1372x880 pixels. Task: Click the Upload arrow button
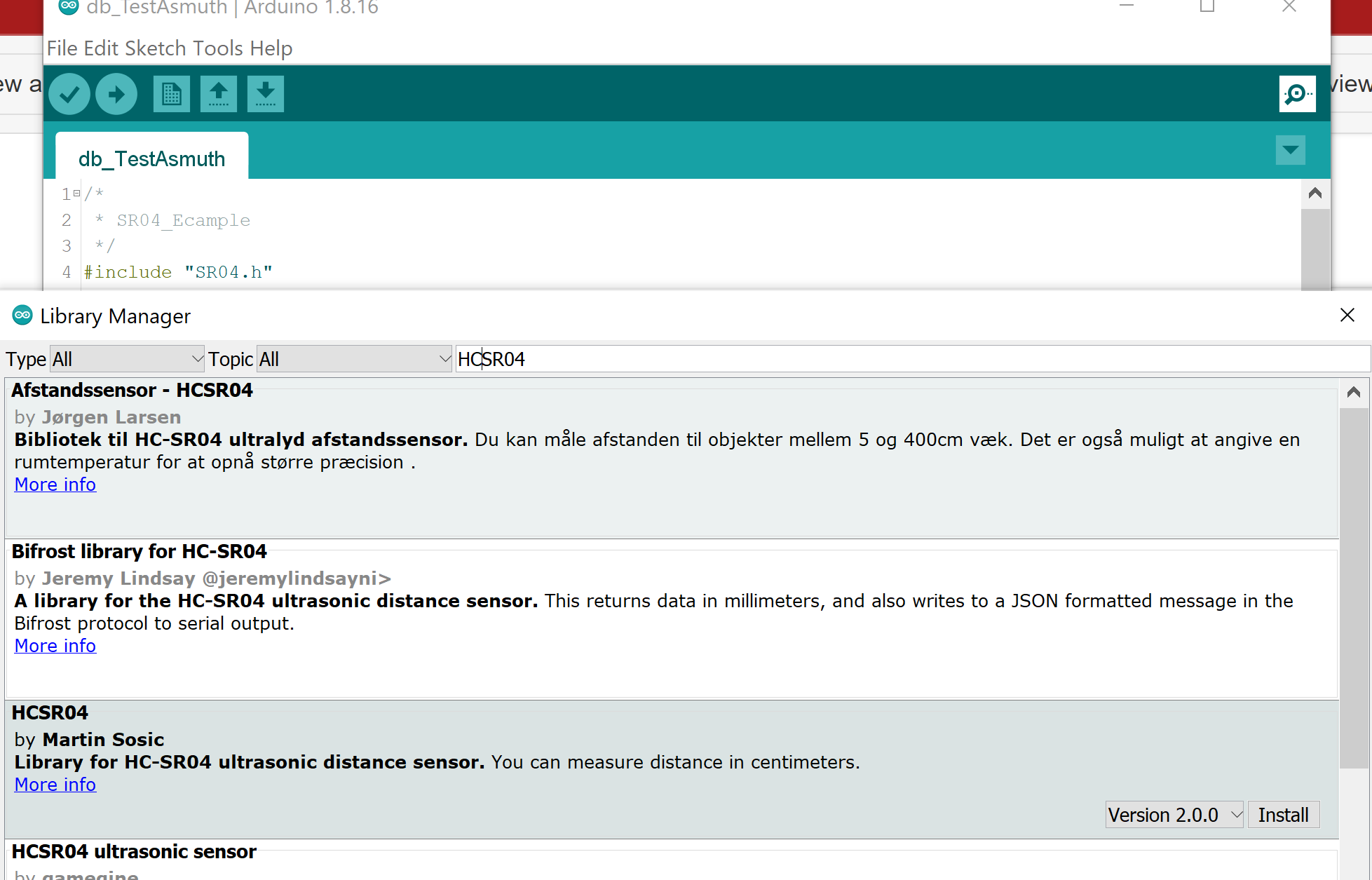coord(116,93)
